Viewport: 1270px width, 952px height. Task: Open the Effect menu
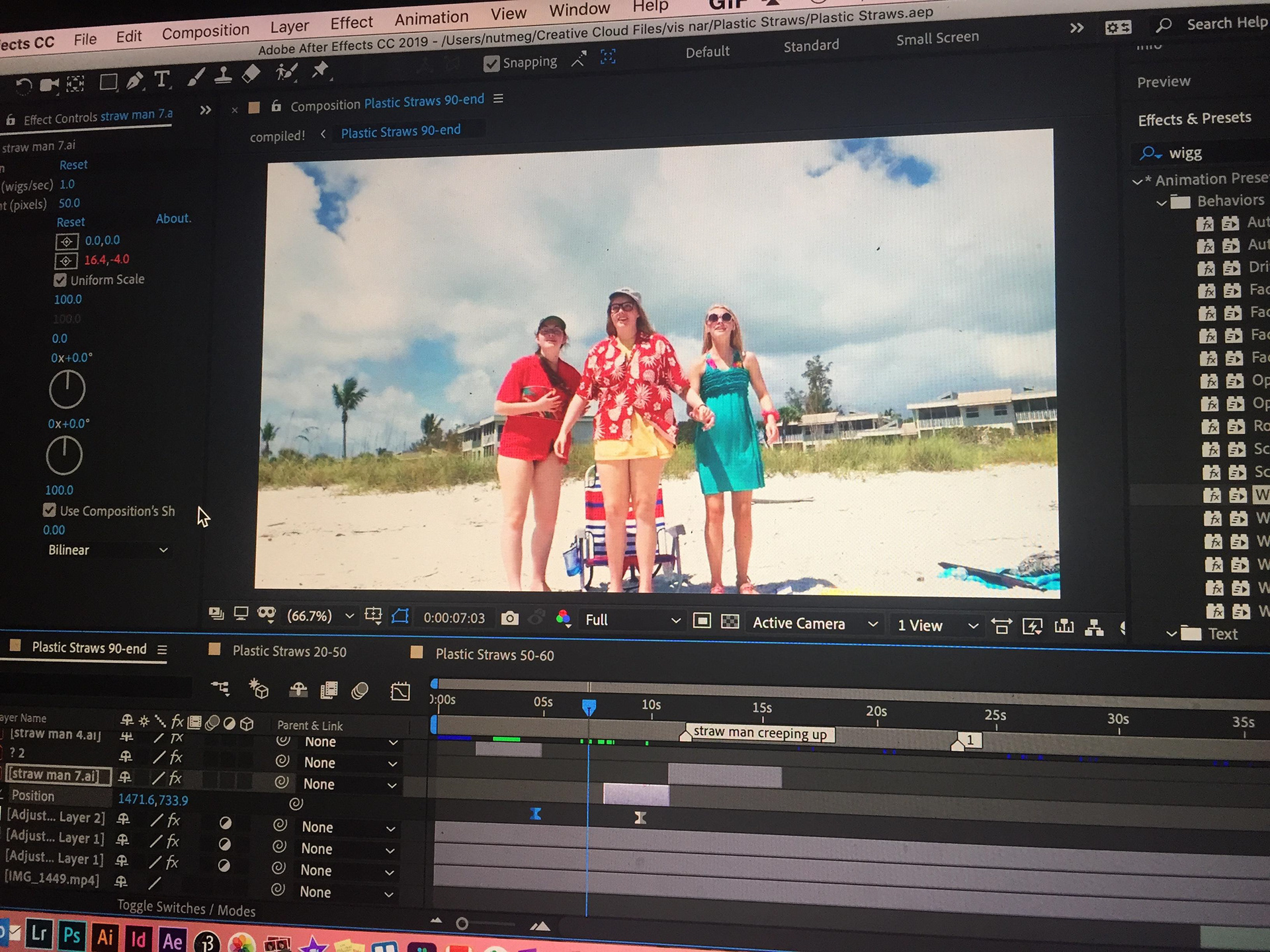click(x=352, y=22)
